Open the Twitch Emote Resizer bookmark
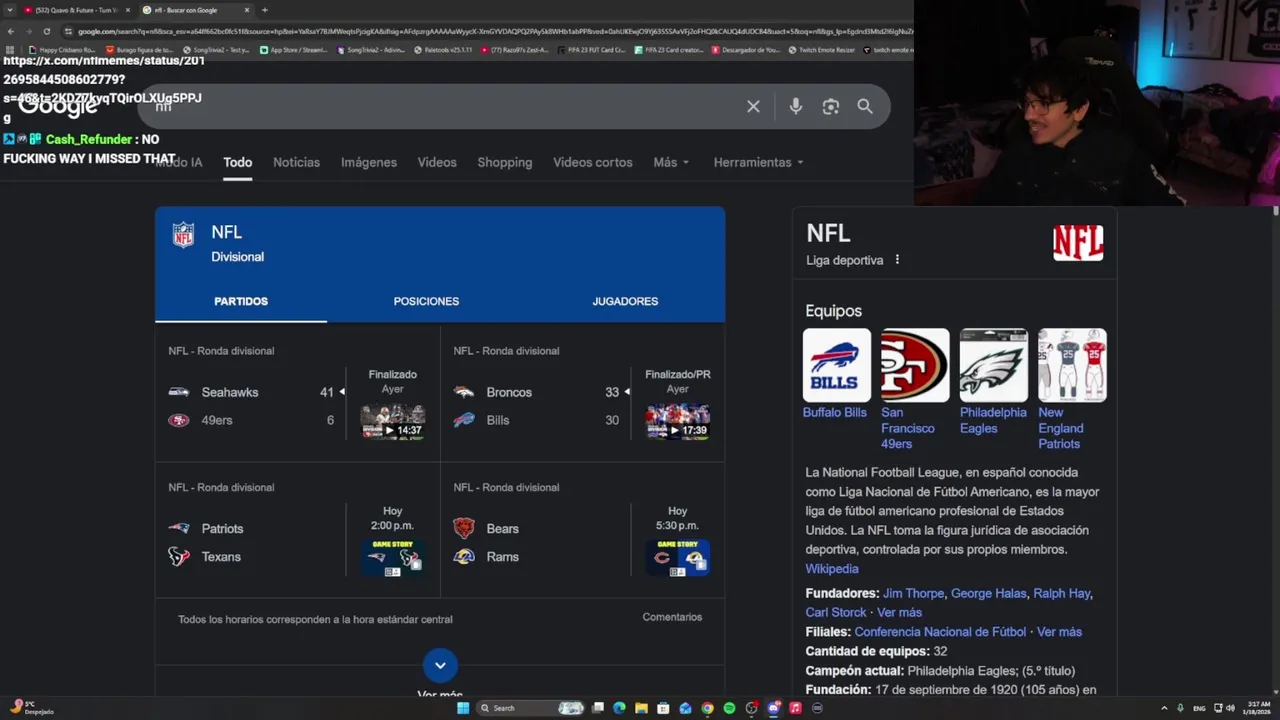The image size is (1280, 720). (820, 49)
